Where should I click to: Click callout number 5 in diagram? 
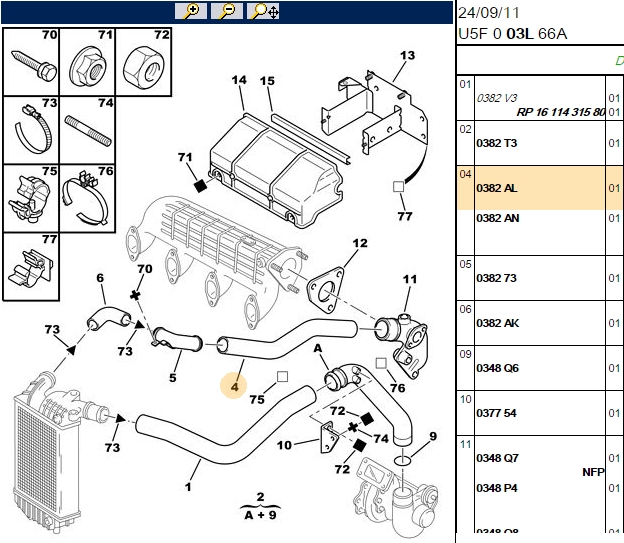tap(172, 377)
